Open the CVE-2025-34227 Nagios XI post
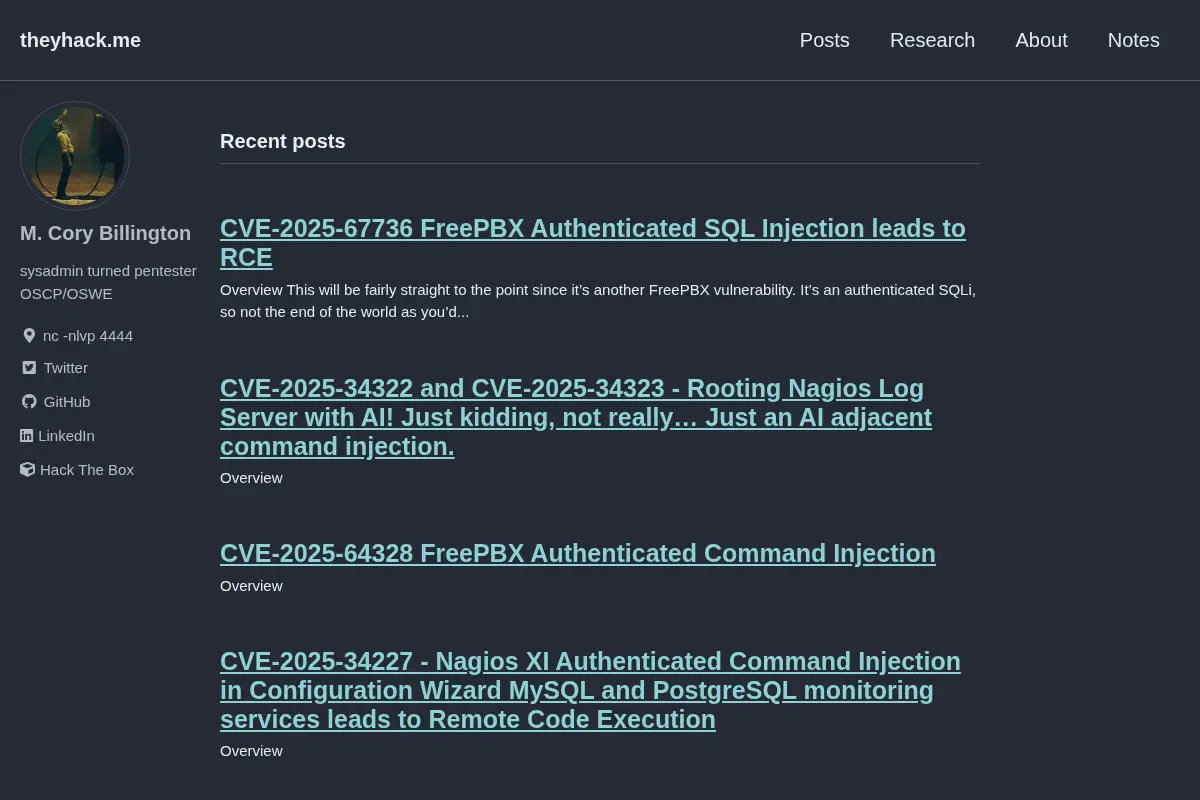Viewport: 1200px width, 800px height. point(590,691)
